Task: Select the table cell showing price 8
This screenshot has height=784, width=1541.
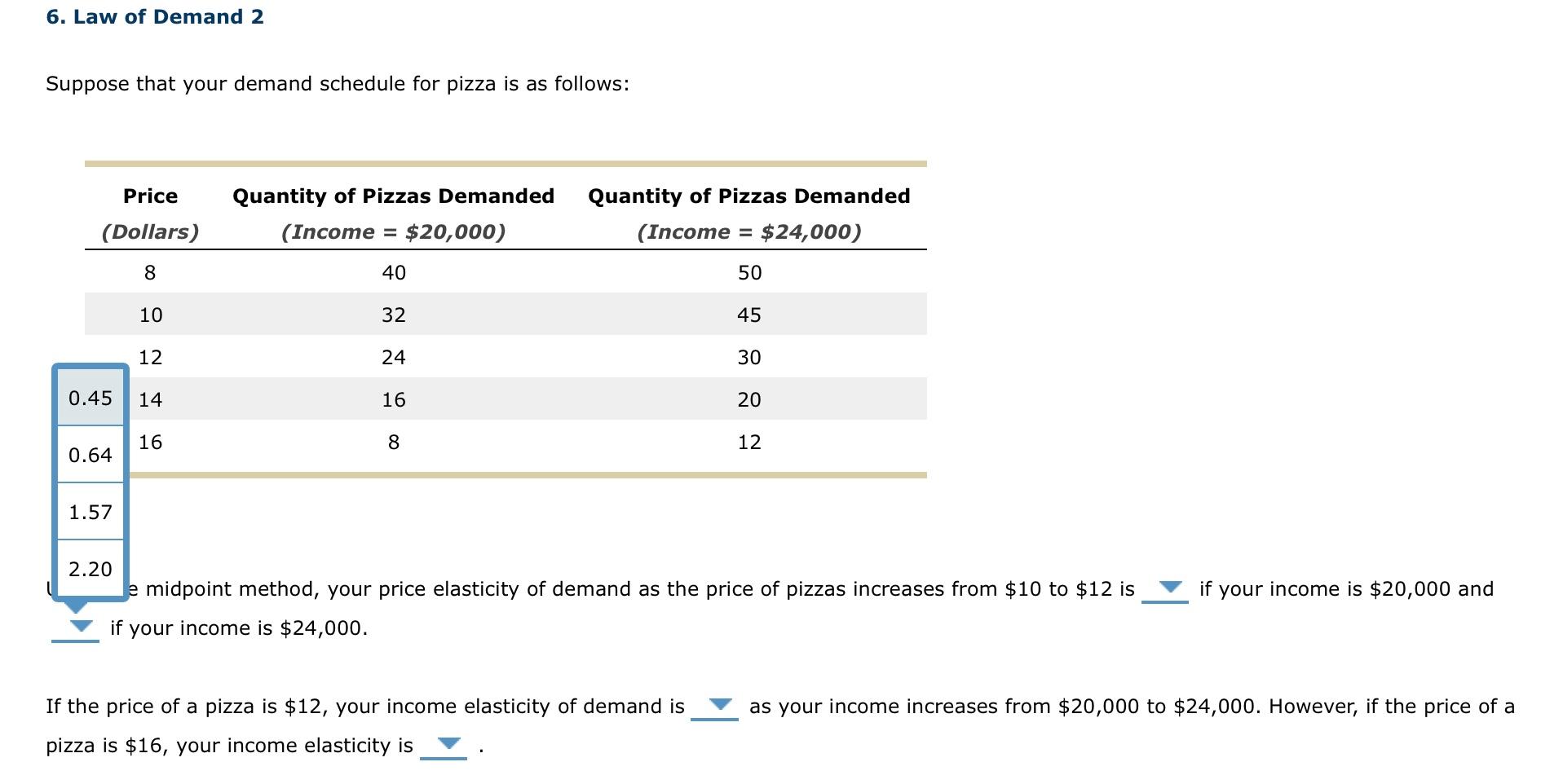Action: pos(150,272)
